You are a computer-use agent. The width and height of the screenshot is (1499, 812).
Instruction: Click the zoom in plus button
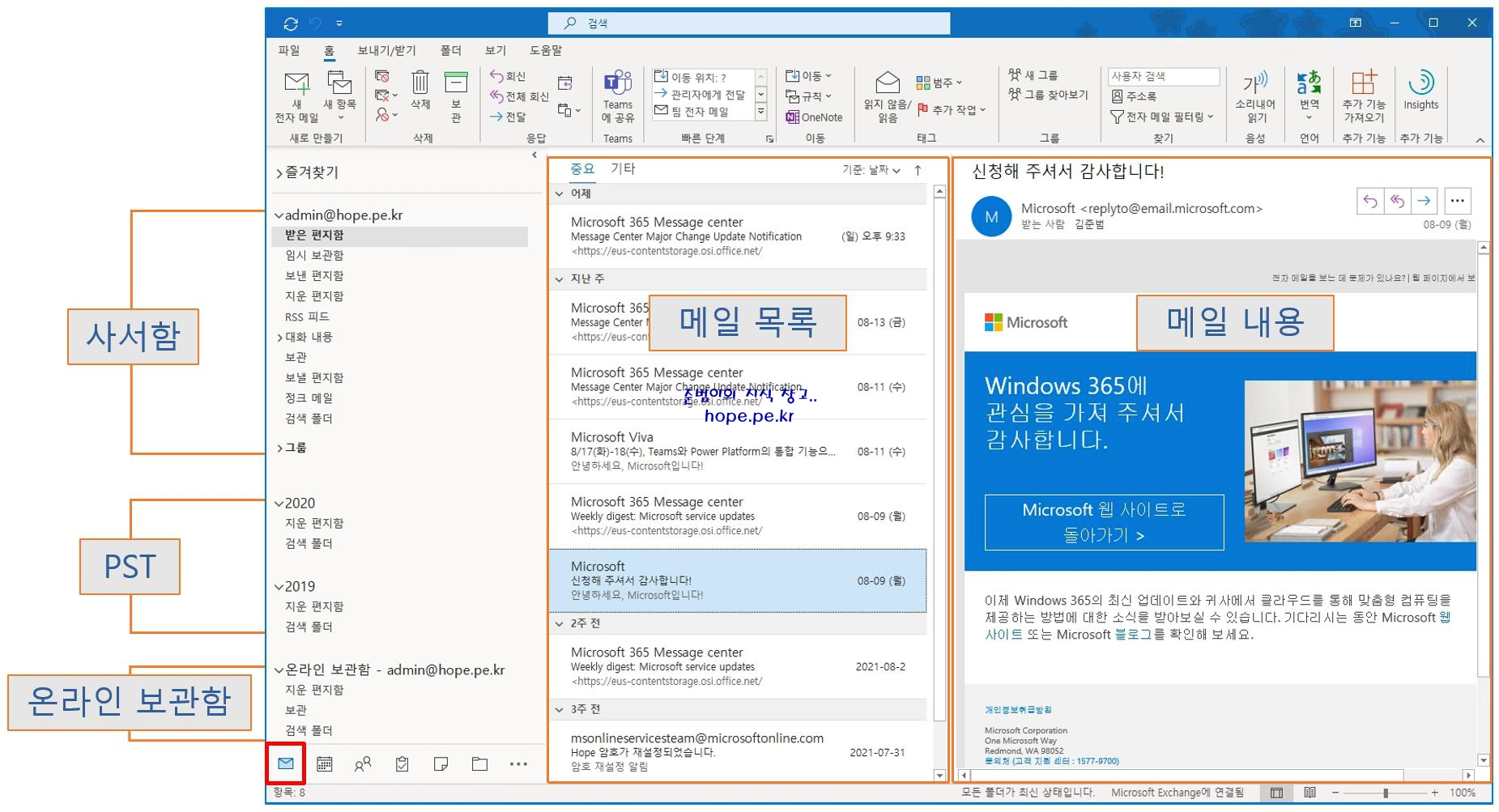(x=1434, y=793)
